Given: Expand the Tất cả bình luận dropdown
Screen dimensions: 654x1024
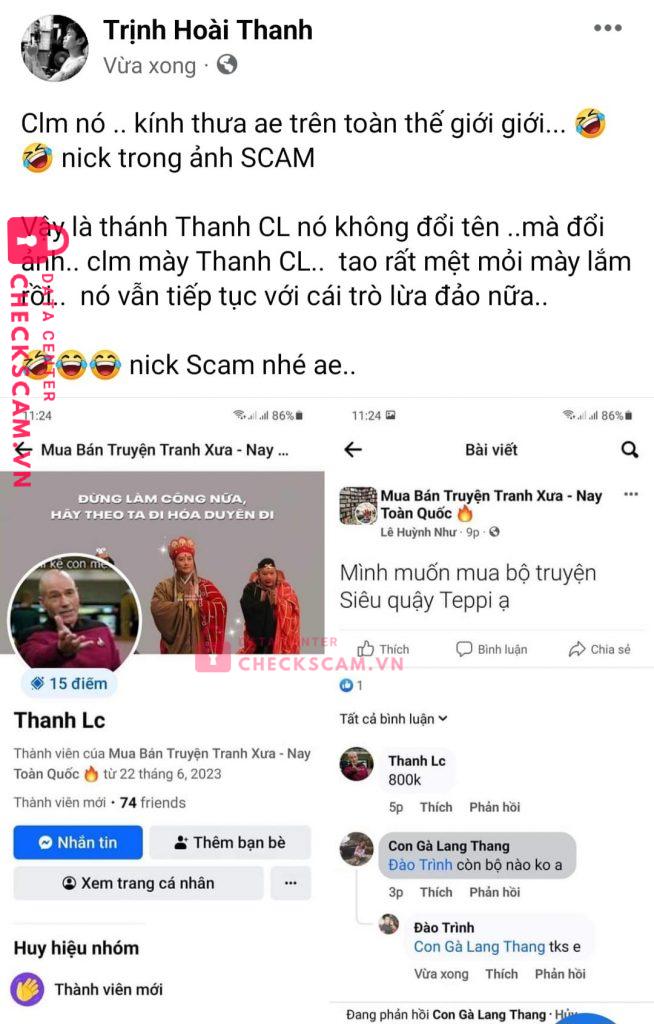Looking at the screenshot, I should click(x=393, y=719).
